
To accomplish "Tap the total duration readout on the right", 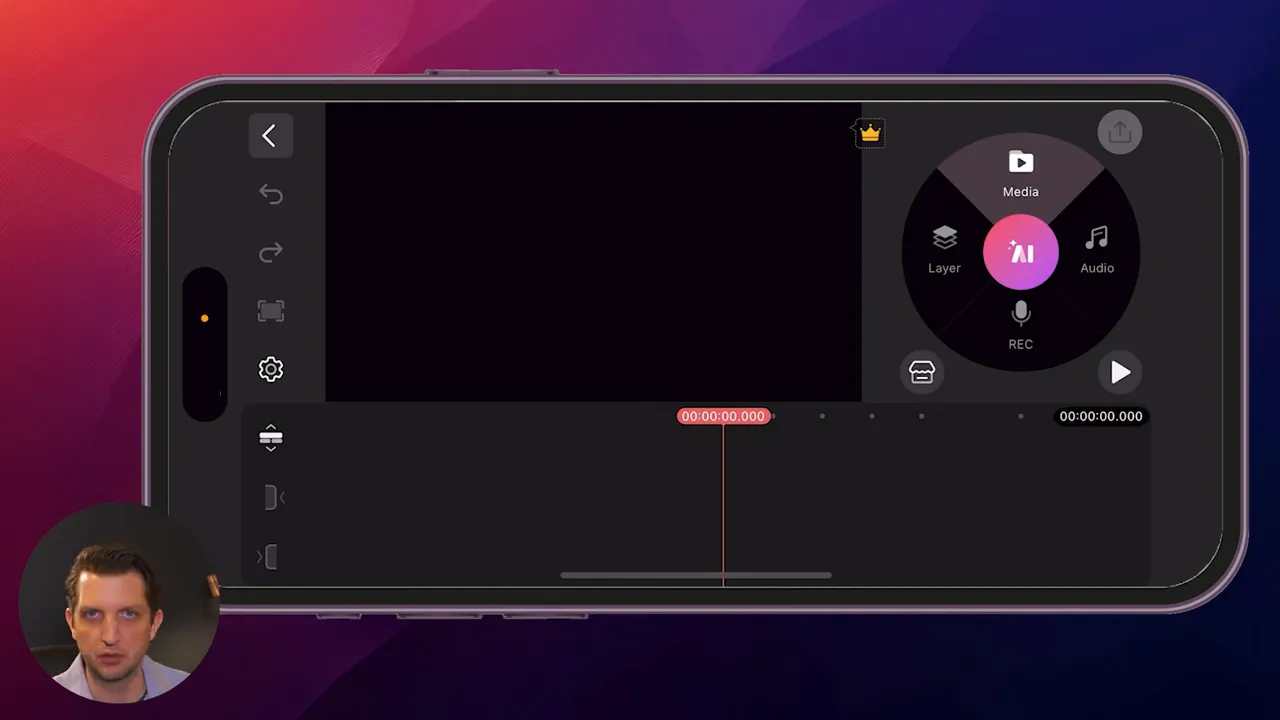I will tap(1100, 416).
